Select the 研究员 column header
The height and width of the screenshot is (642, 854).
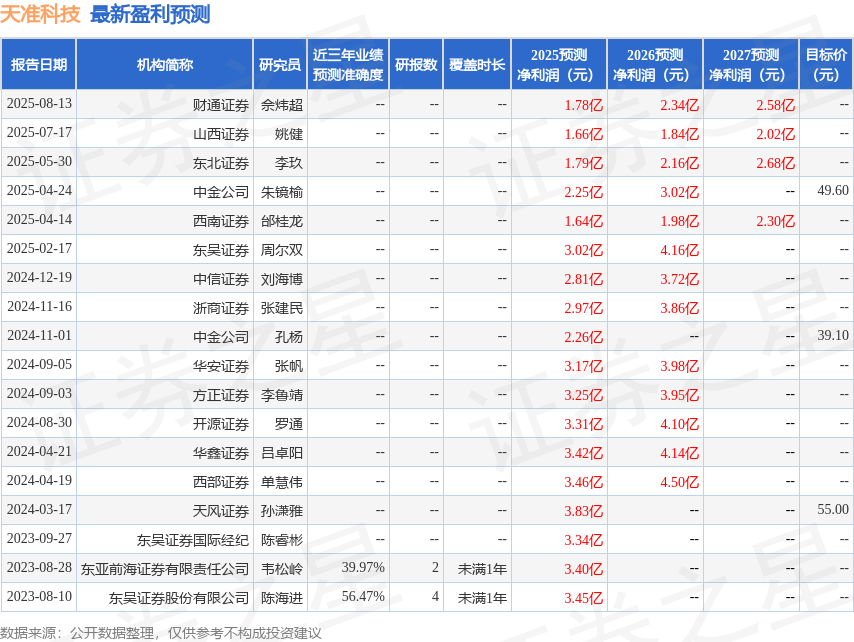pyautogui.click(x=280, y=64)
